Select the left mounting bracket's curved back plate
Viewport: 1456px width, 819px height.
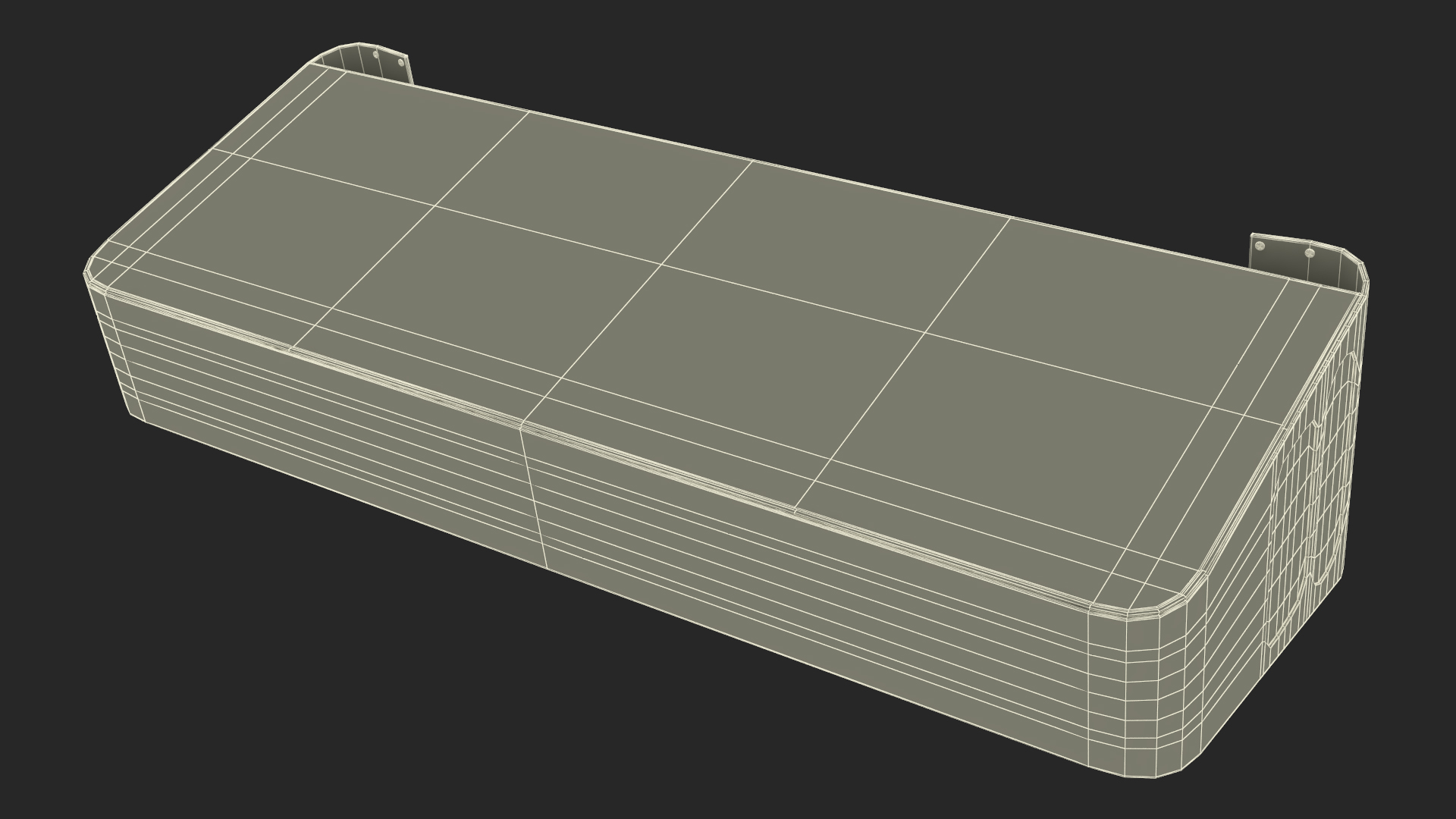[x=350, y=60]
